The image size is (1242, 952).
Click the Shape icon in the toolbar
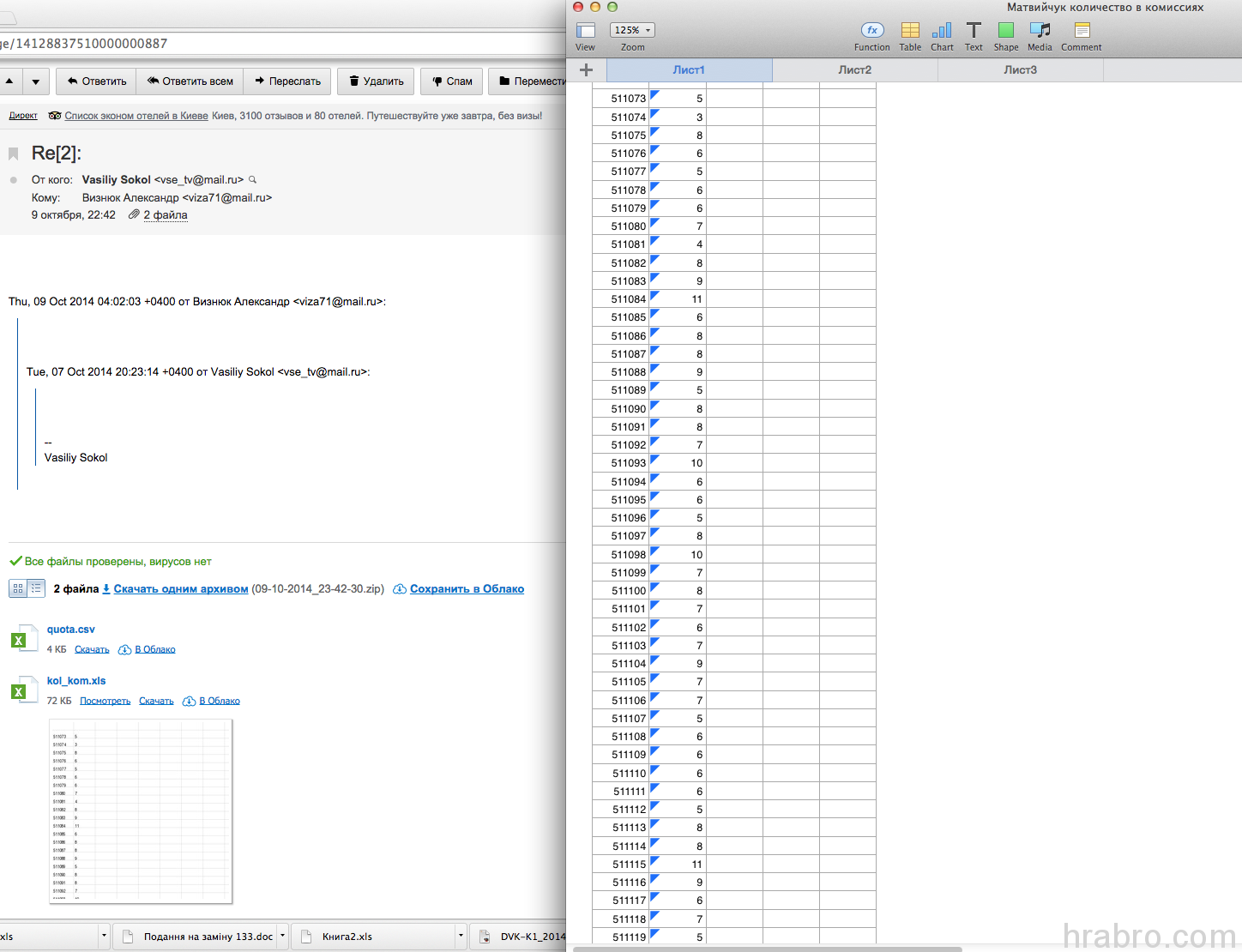coord(1006,31)
